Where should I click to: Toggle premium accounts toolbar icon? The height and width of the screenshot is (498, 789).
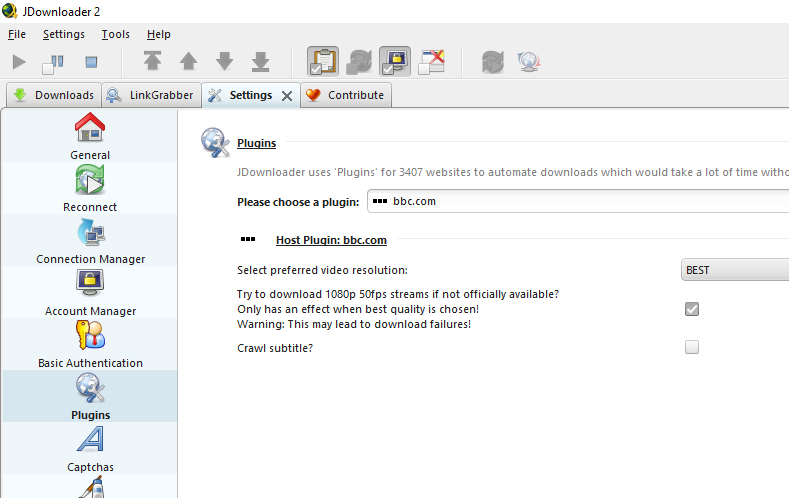(395, 61)
